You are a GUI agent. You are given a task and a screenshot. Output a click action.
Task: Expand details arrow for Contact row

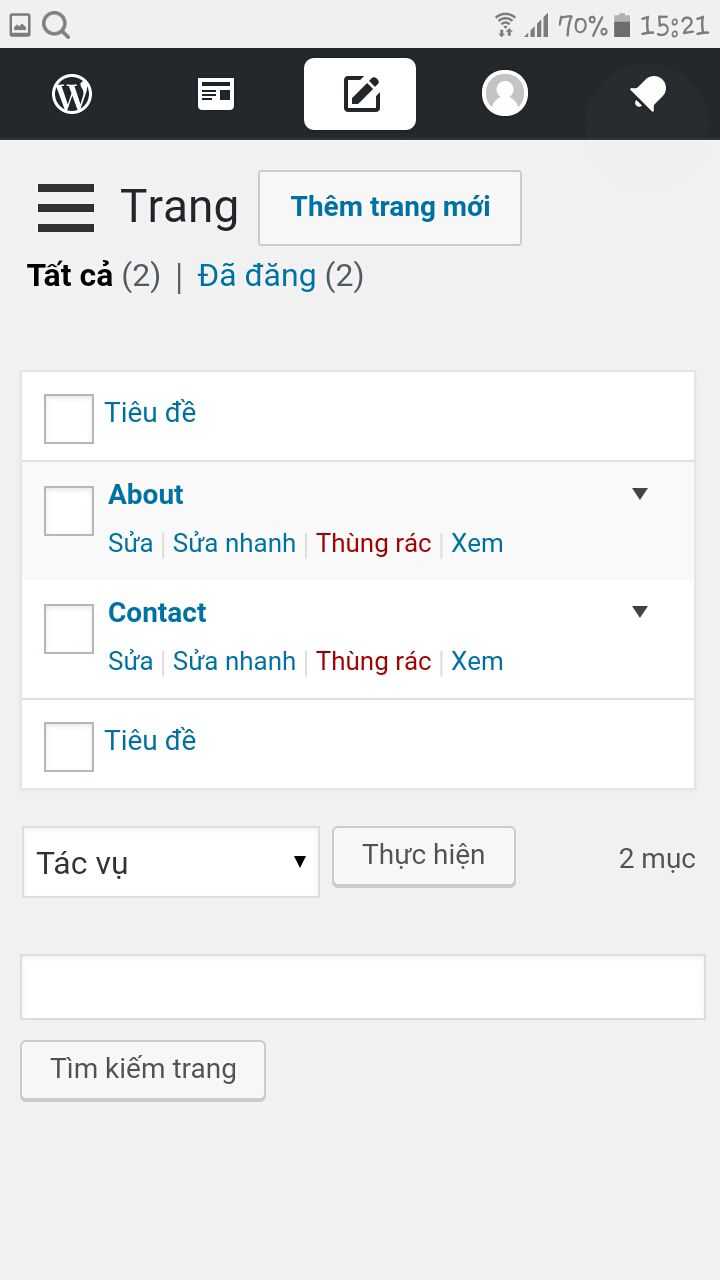[x=640, y=611]
